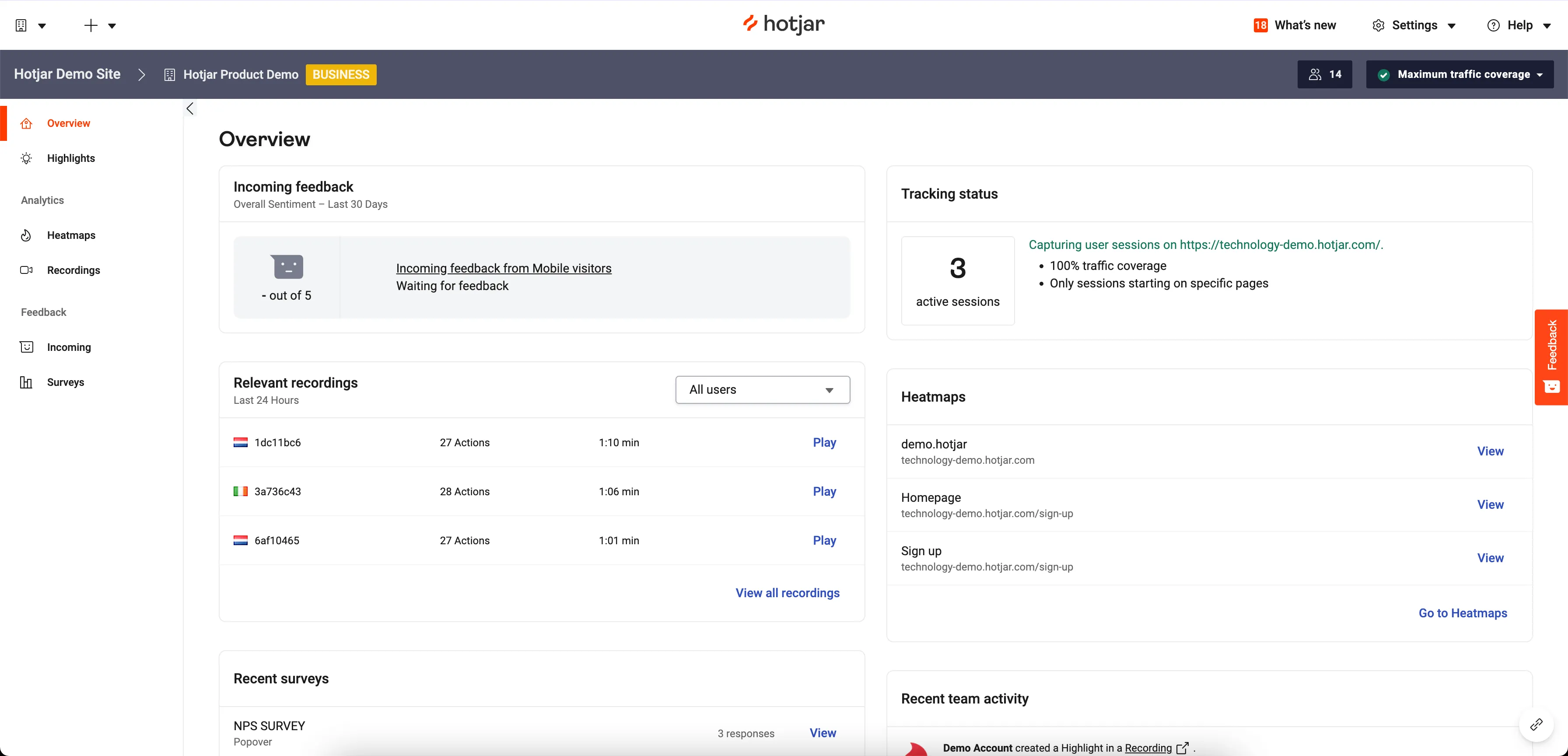
Task: Expand the Settings dropdown arrow
Action: tap(1451, 26)
